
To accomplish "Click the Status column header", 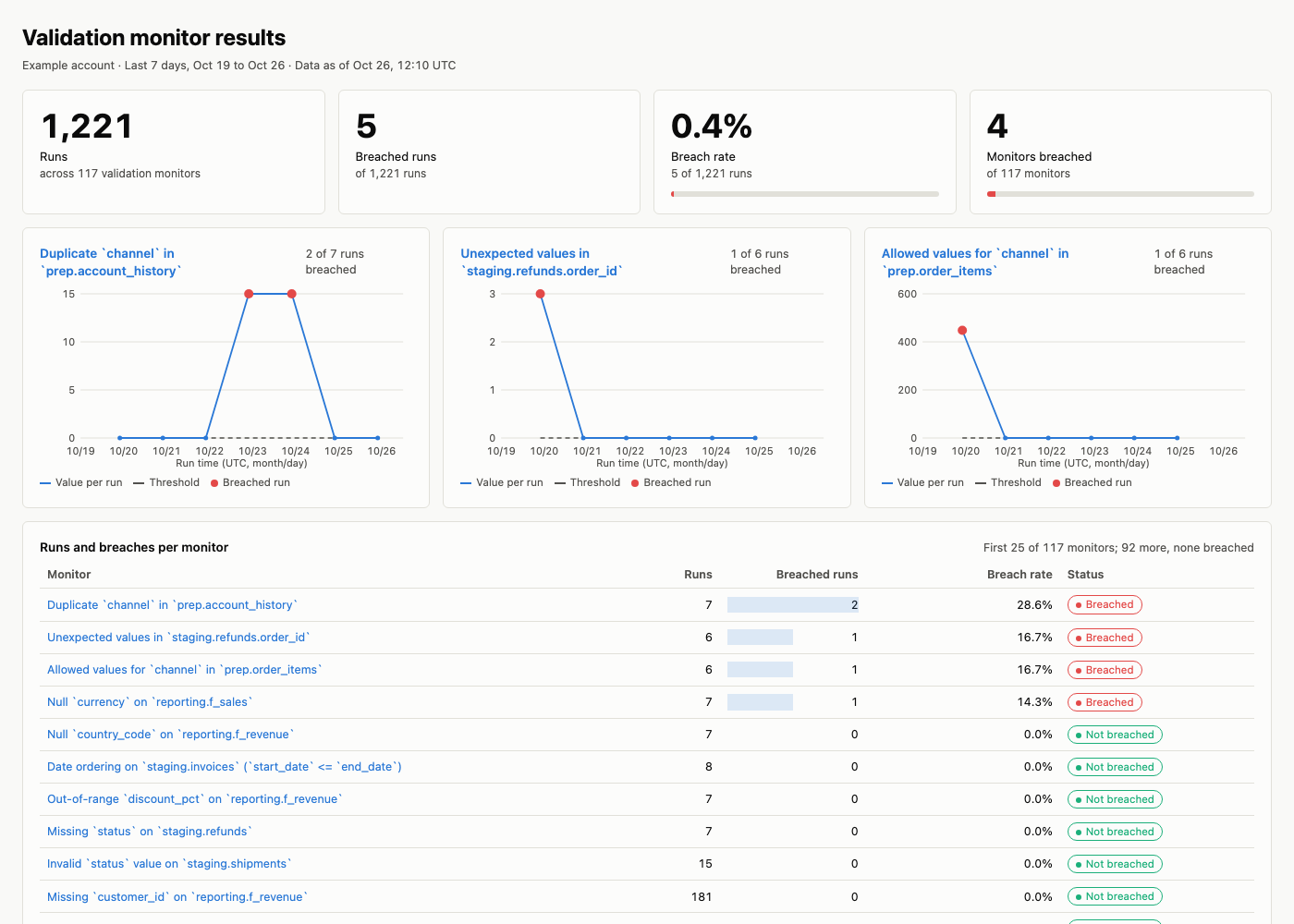I will (x=1085, y=575).
